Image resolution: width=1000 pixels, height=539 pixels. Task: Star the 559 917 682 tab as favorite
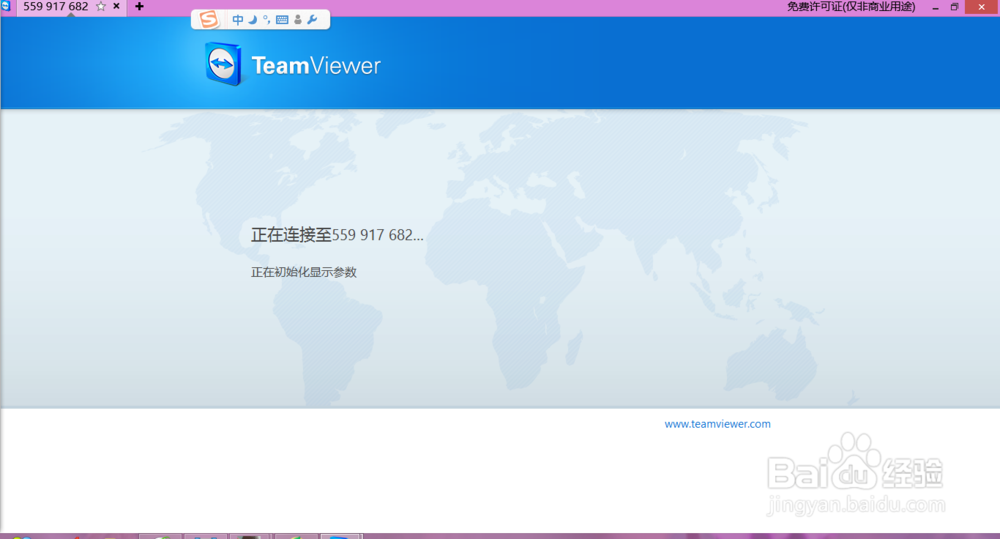point(101,6)
